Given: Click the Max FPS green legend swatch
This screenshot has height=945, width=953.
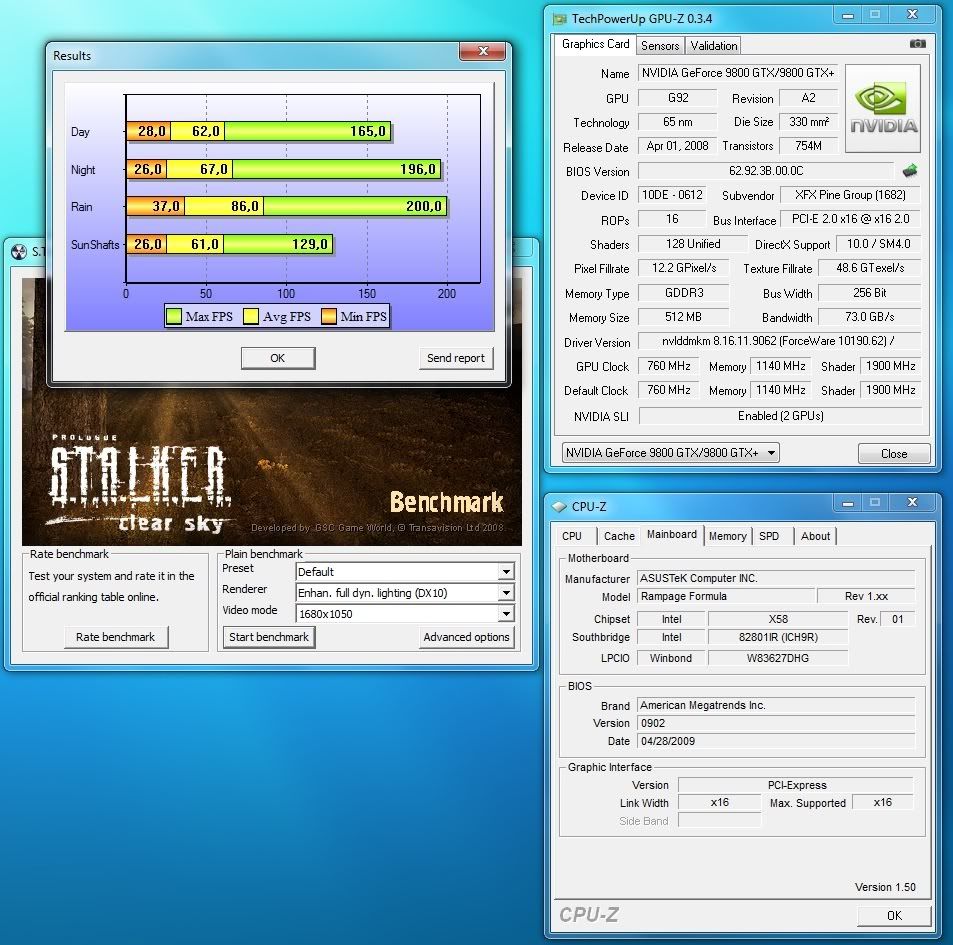Looking at the screenshot, I should (x=174, y=317).
